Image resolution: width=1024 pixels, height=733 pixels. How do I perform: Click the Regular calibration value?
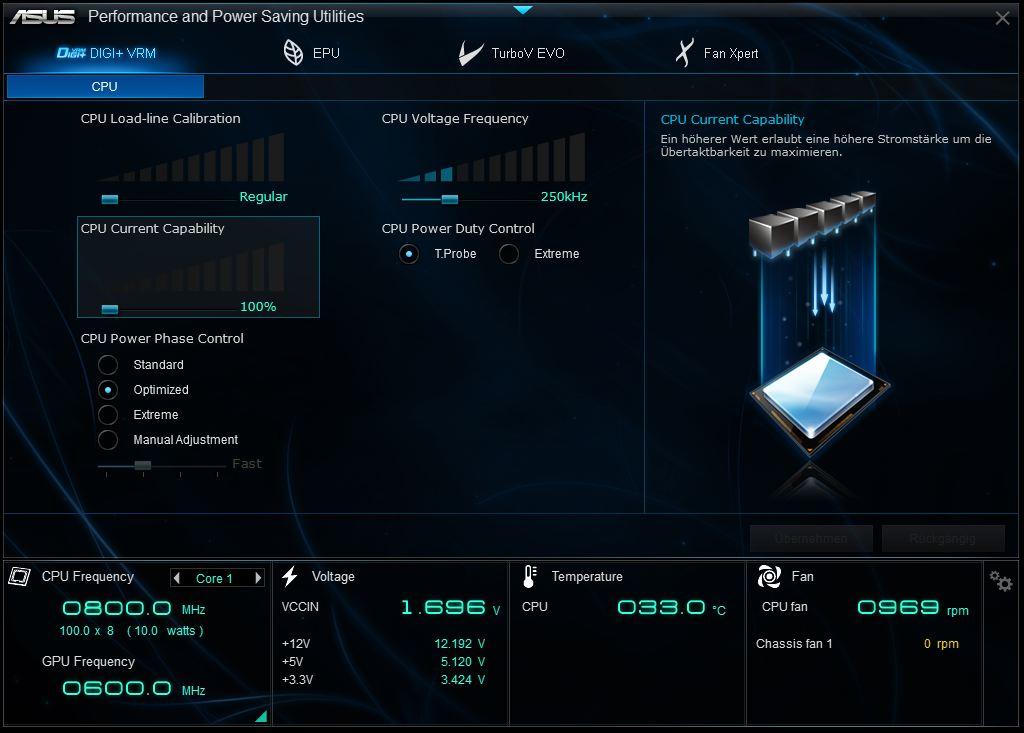(263, 197)
